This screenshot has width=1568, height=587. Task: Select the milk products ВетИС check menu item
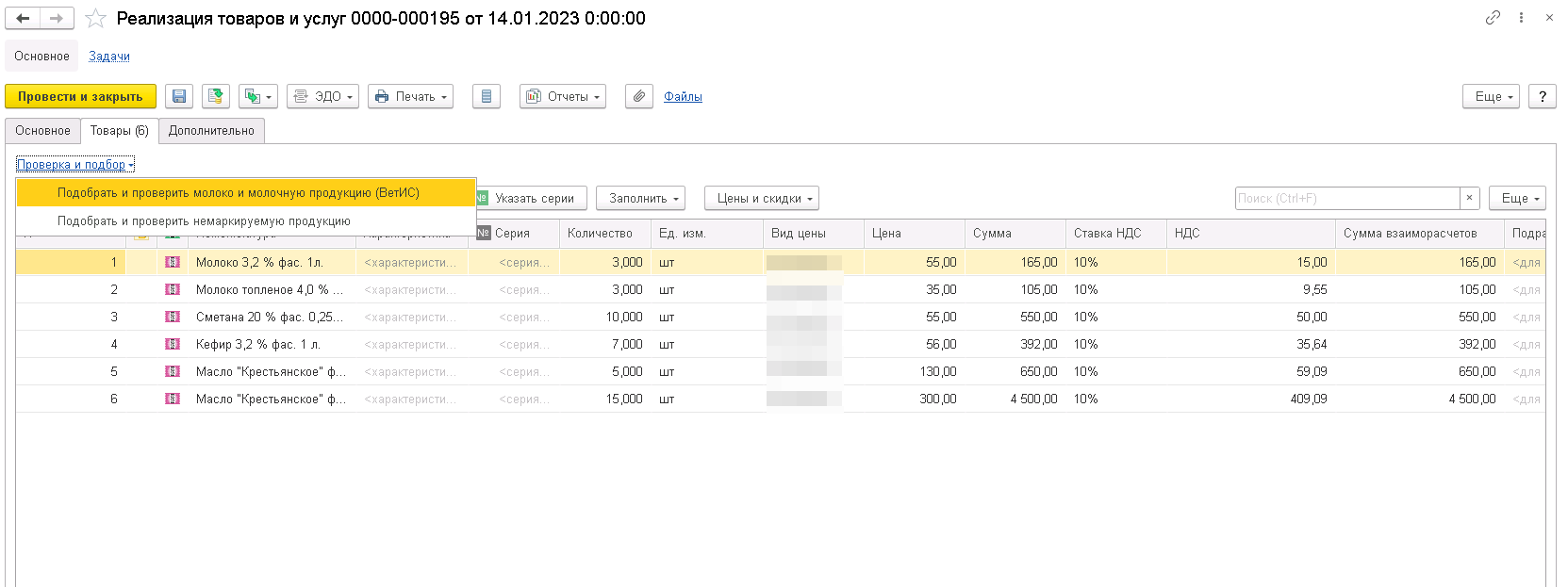[x=238, y=193]
